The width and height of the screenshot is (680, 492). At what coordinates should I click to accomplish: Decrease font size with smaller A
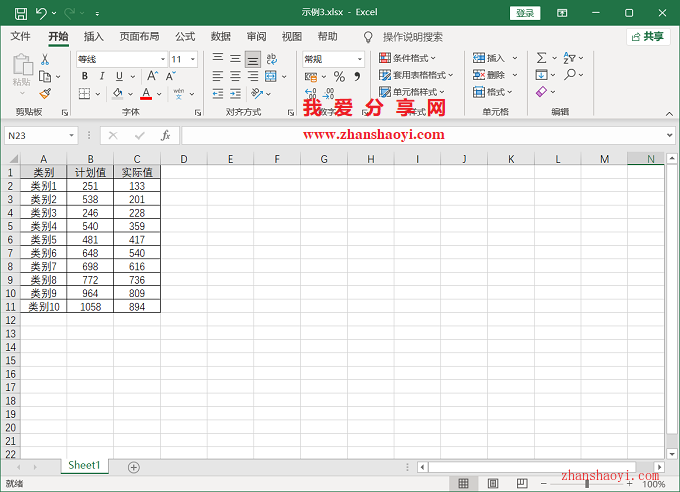click(170, 76)
